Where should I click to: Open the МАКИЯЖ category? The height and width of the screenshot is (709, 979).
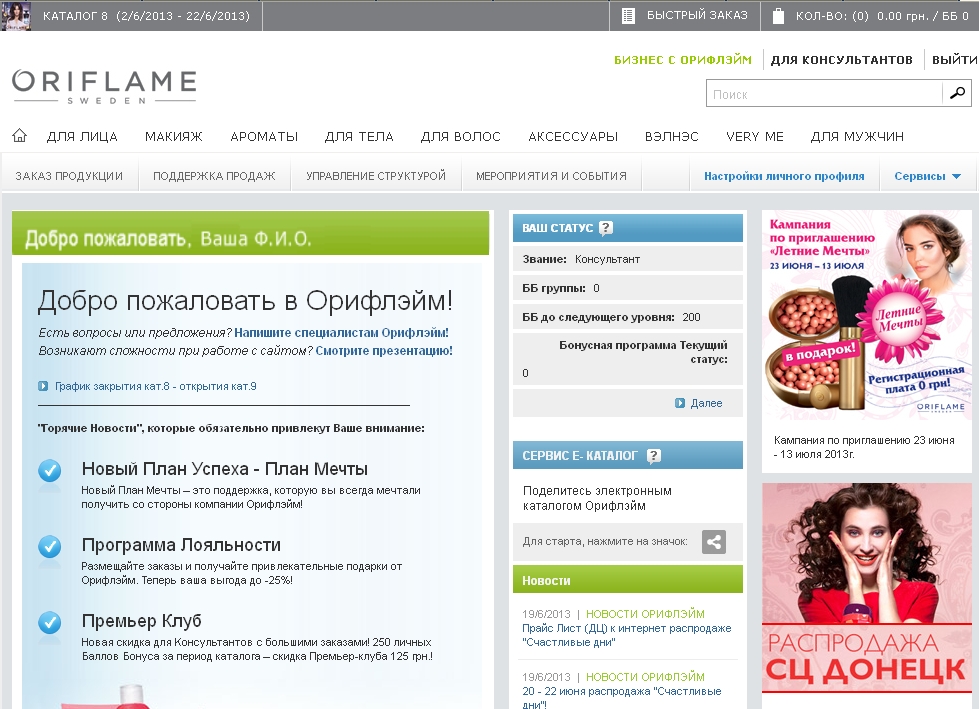pyautogui.click(x=174, y=137)
